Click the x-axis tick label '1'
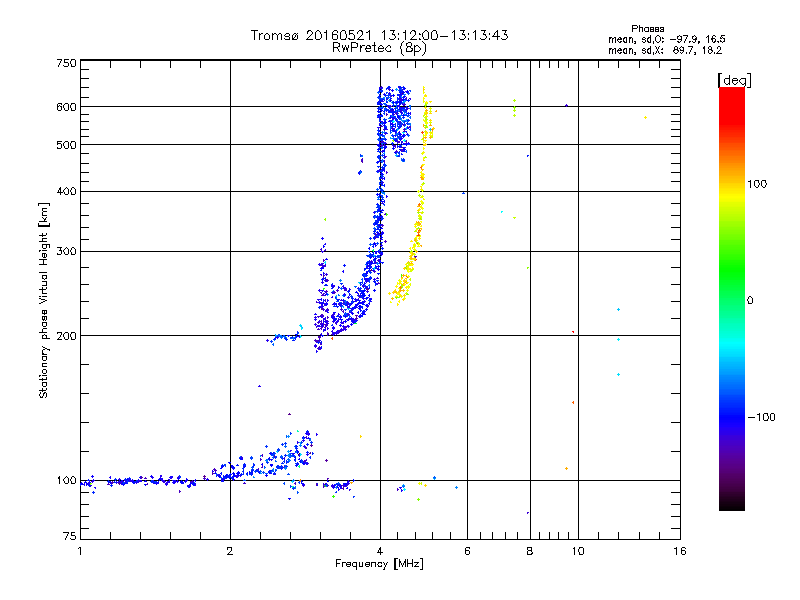This screenshot has height=600, width=800. pos(80,551)
